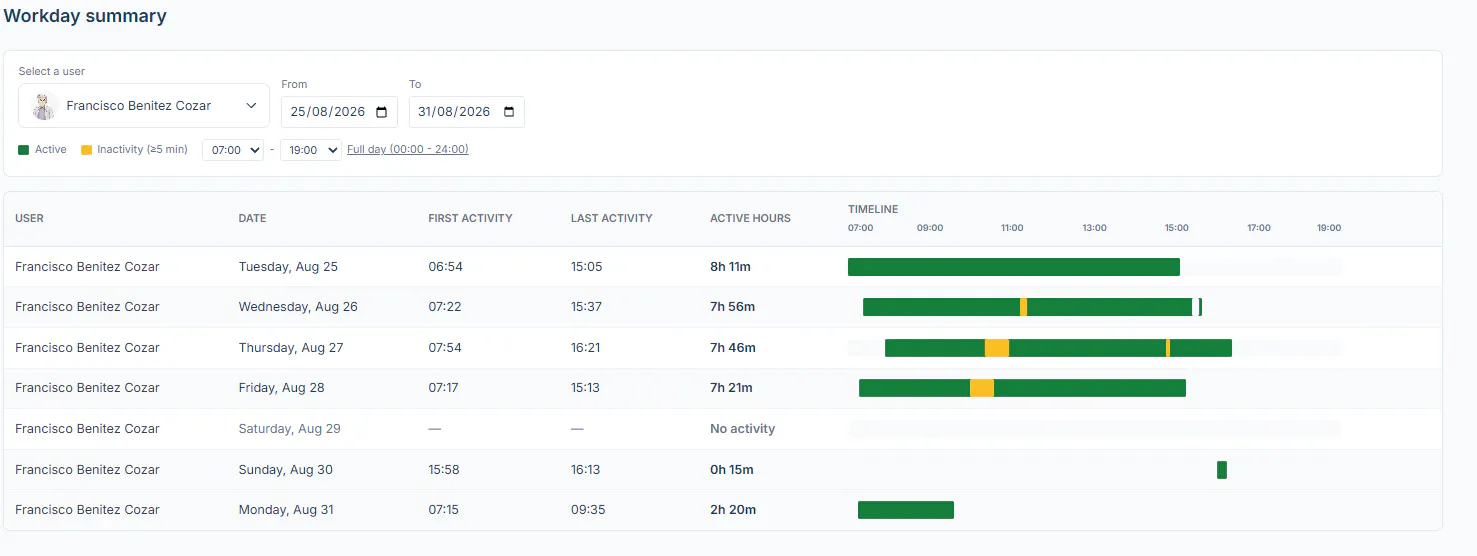The width and height of the screenshot is (1477, 556).
Task: Click the DATE column header
Action: pos(253,218)
